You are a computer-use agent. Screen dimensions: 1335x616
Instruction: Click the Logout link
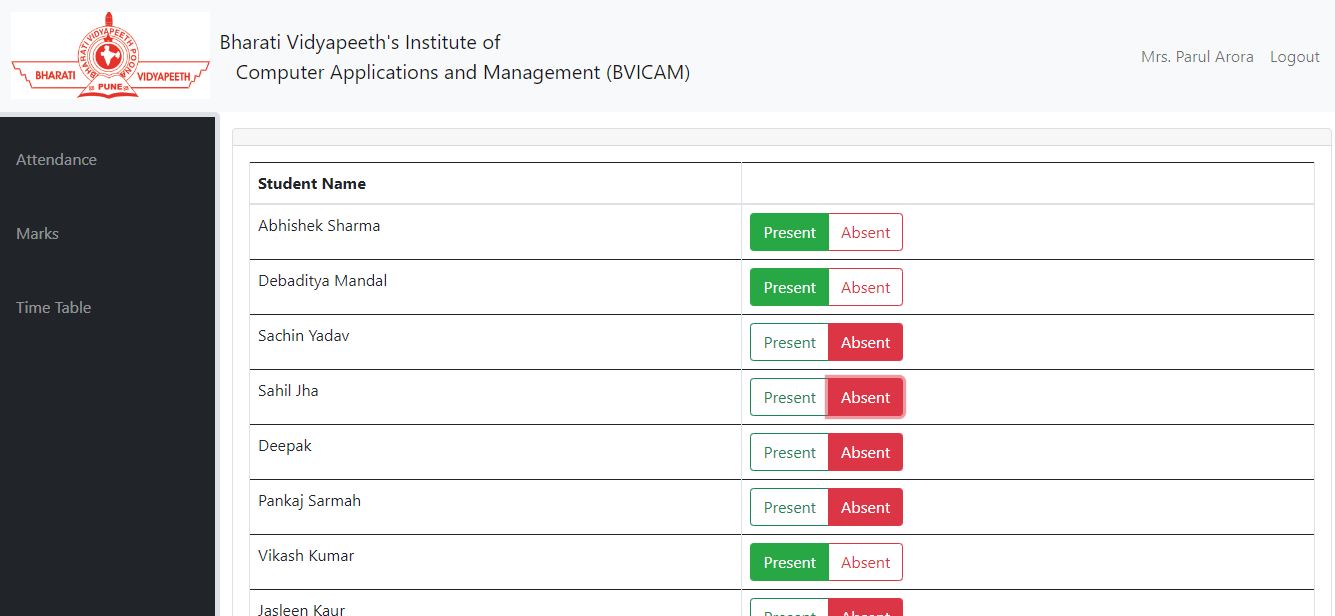tap(1294, 56)
